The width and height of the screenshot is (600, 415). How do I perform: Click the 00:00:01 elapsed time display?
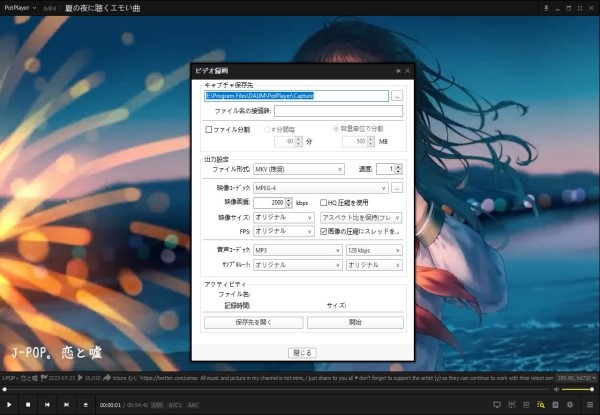(110, 405)
